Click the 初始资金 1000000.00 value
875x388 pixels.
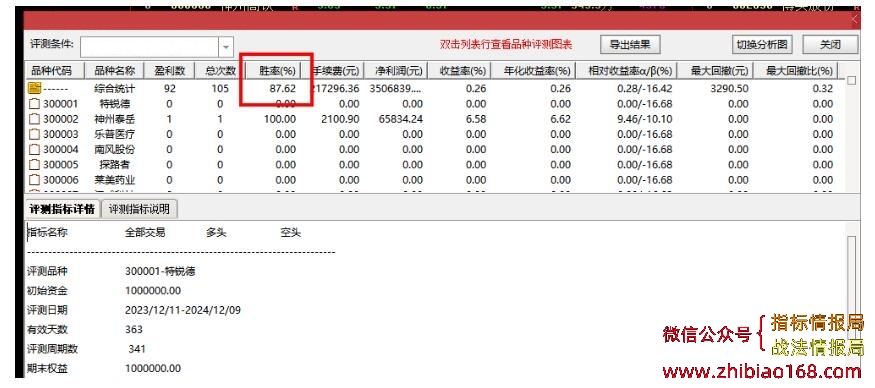[153, 291]
